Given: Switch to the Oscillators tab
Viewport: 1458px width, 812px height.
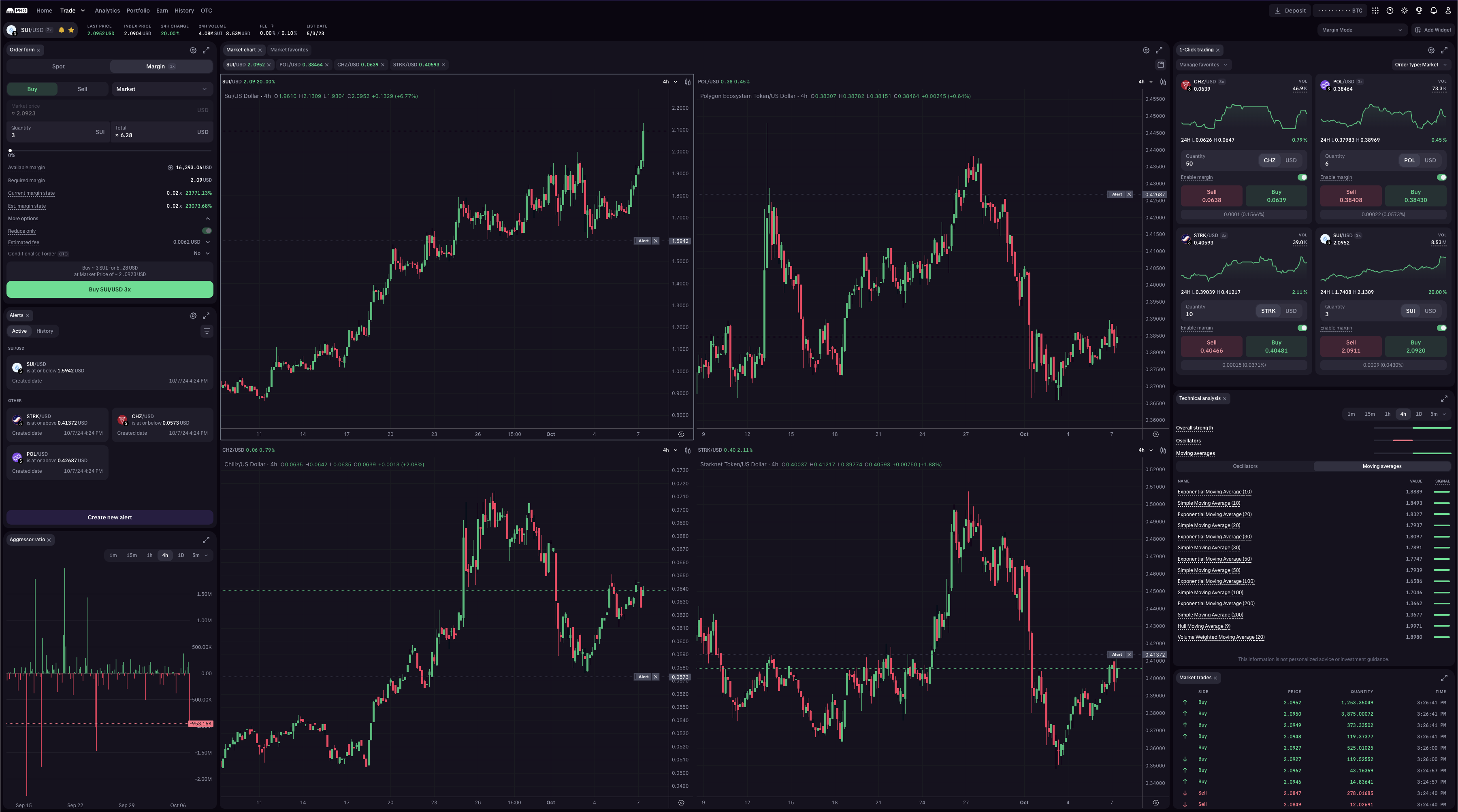Looking at the screenshot, I should tap(1245, 467).
